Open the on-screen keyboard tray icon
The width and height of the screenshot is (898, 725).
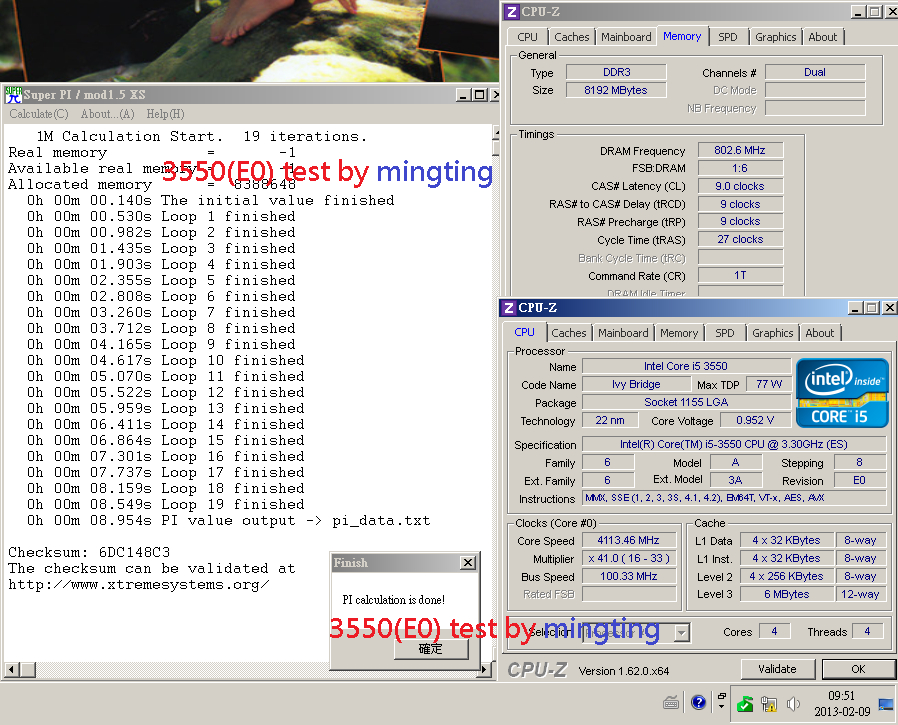click(671, 702)
